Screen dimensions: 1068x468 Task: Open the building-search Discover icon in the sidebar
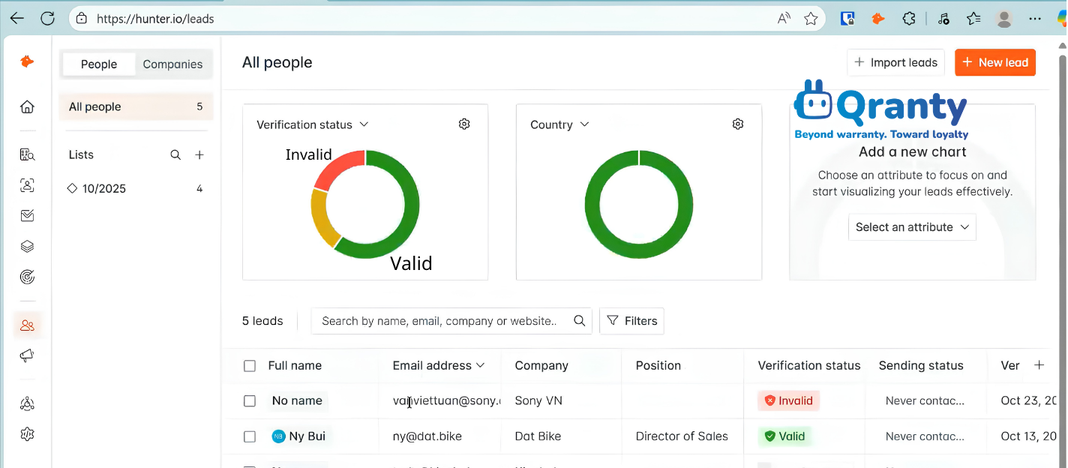click(27, 155)
